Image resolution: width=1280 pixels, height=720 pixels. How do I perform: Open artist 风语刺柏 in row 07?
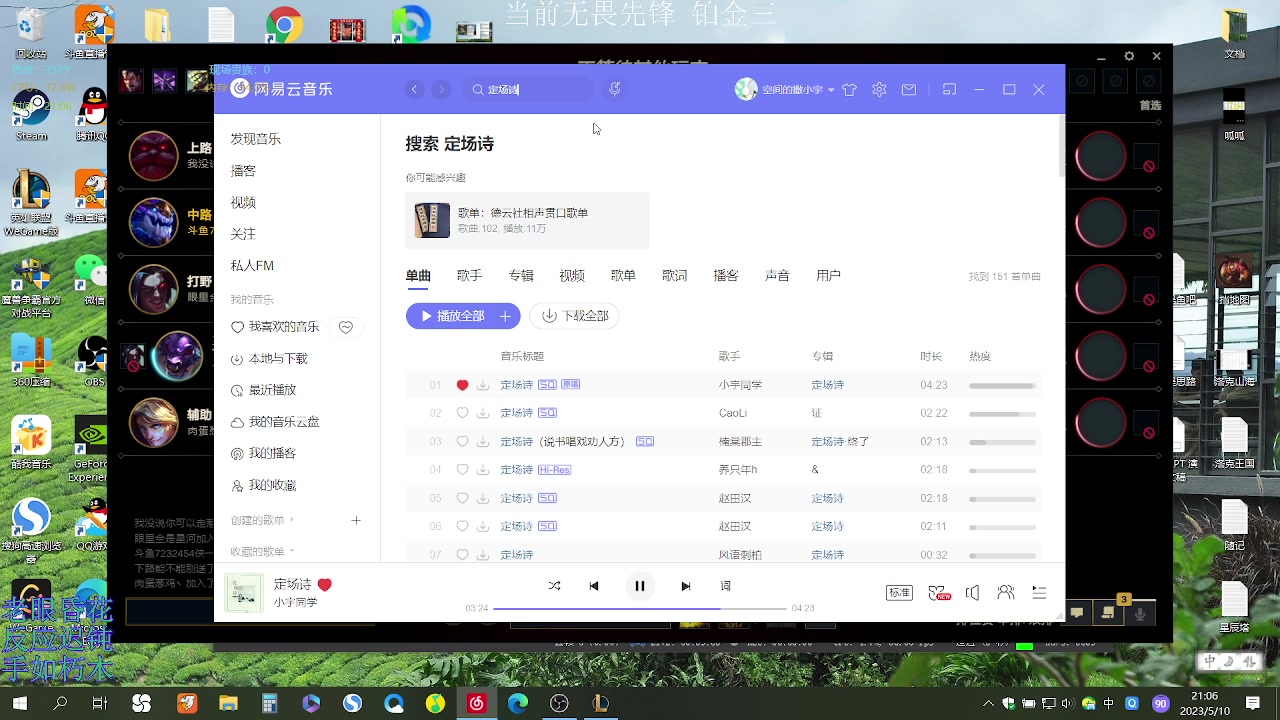[740, 554]
